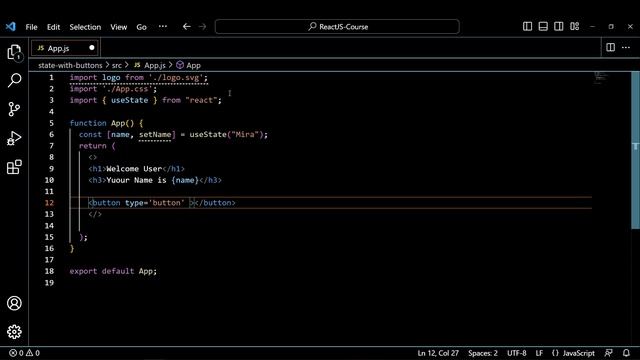
Task: Open the Manage gear settings icon
Action: pos(14,332)
